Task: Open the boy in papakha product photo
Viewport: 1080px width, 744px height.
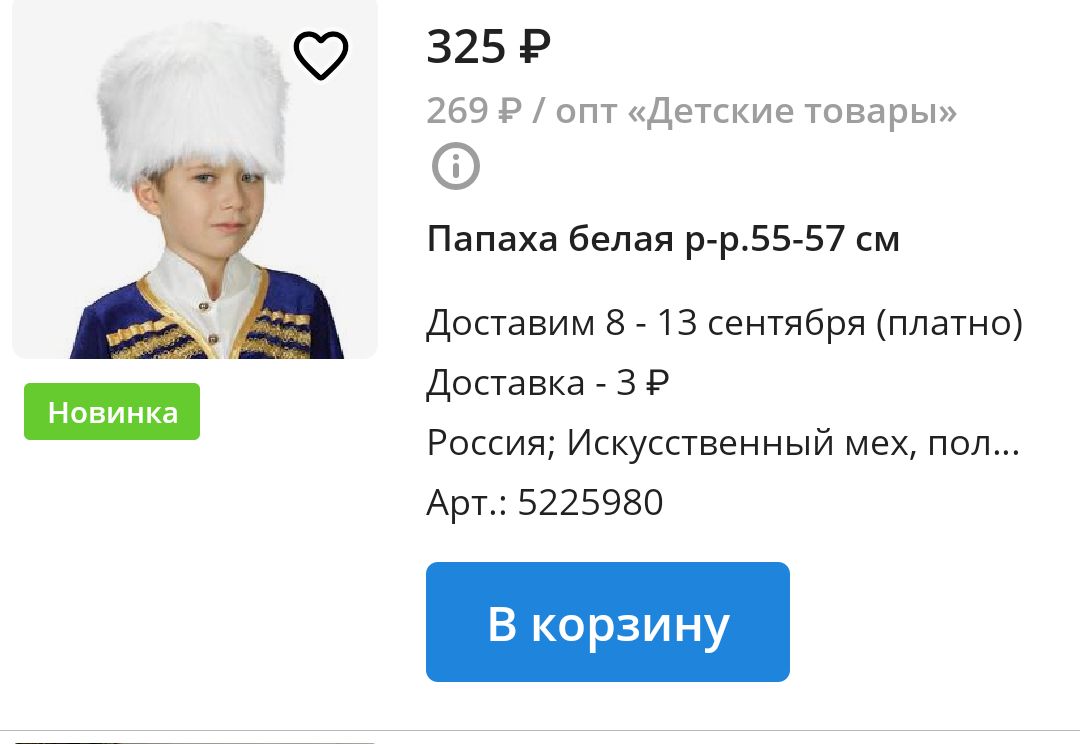Action: [x=195, y=179]
